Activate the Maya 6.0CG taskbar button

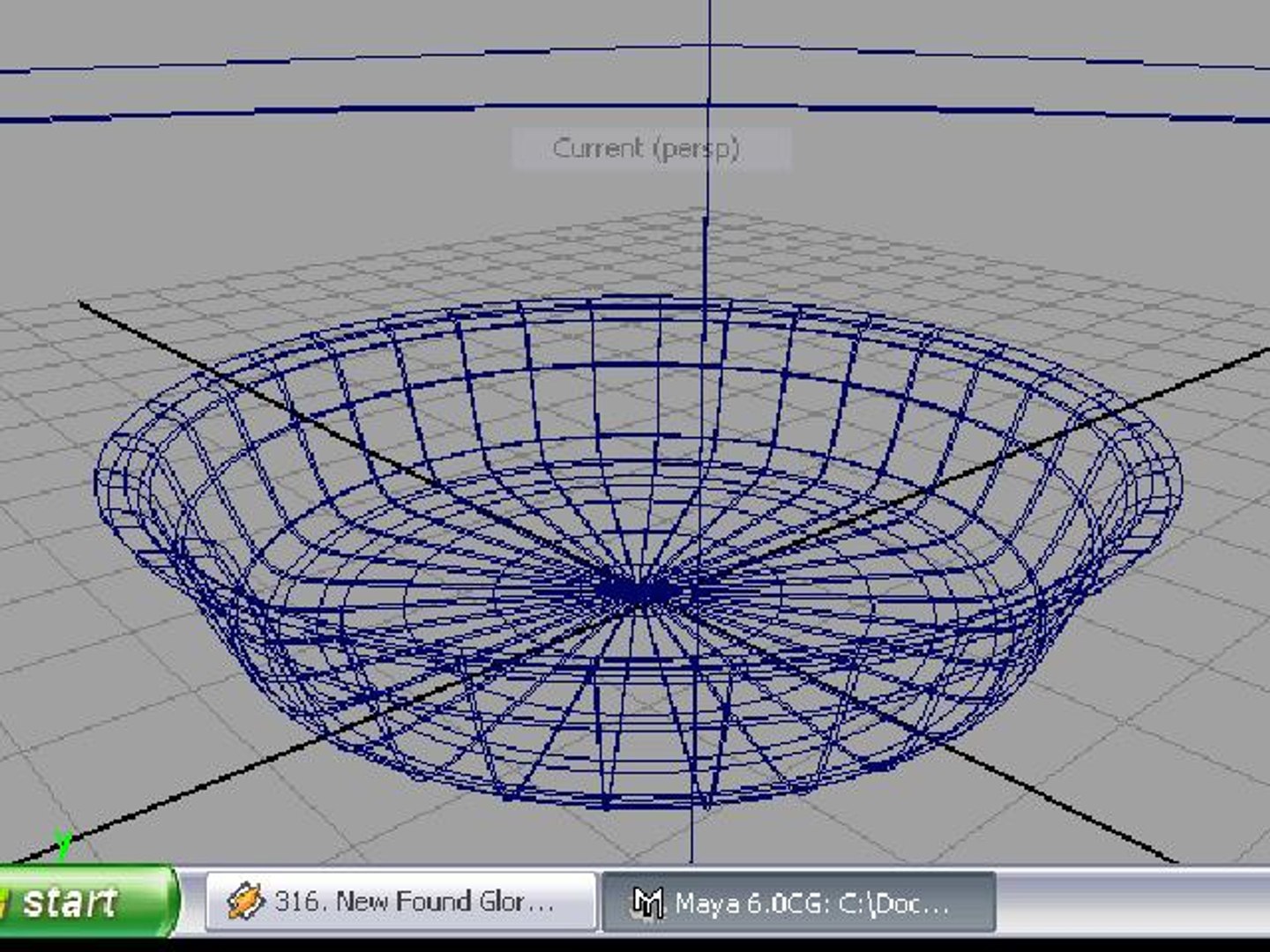[x=799, y=902]
